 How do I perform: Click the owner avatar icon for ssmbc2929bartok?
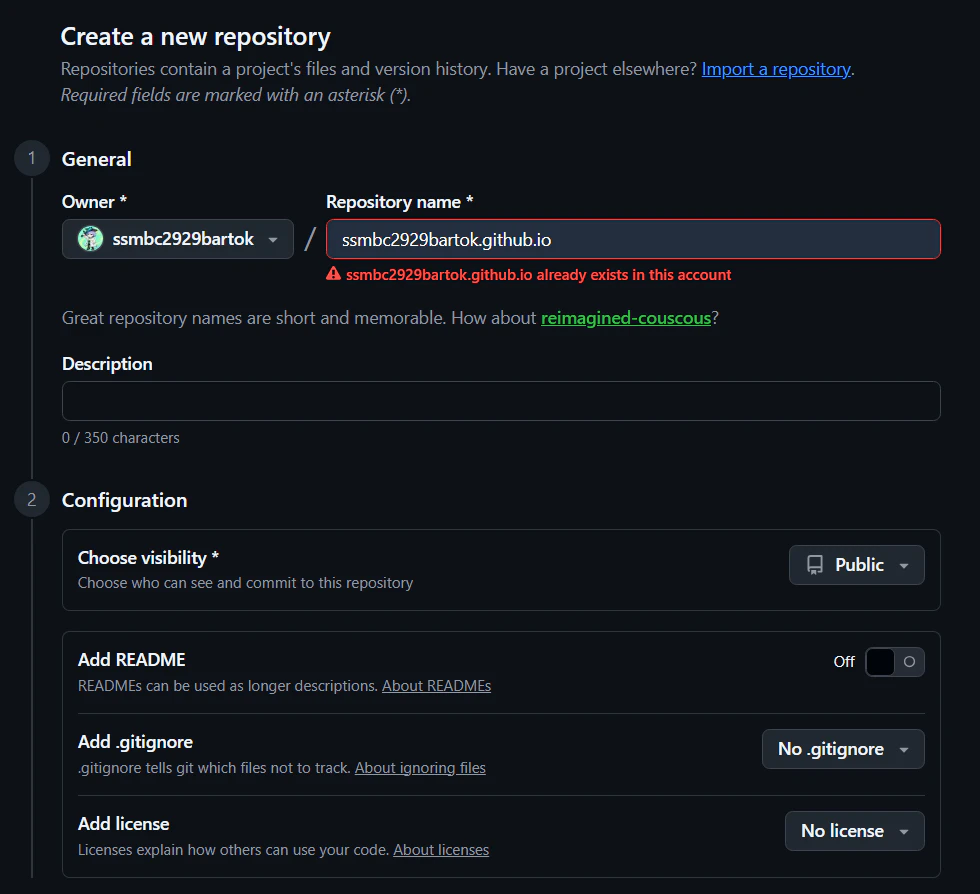[90, 239]
